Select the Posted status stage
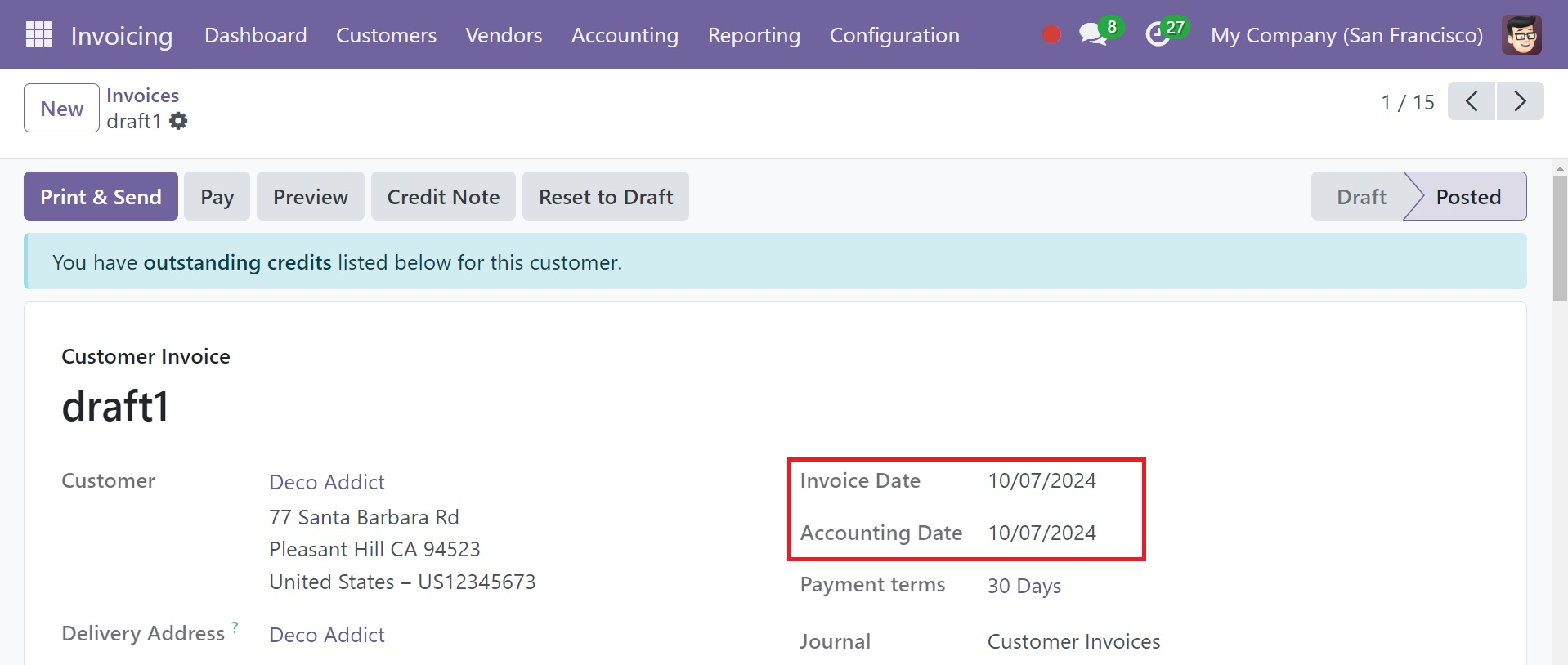The height and width of the screenshot is (665, 1568). (x=1468, y=196)
